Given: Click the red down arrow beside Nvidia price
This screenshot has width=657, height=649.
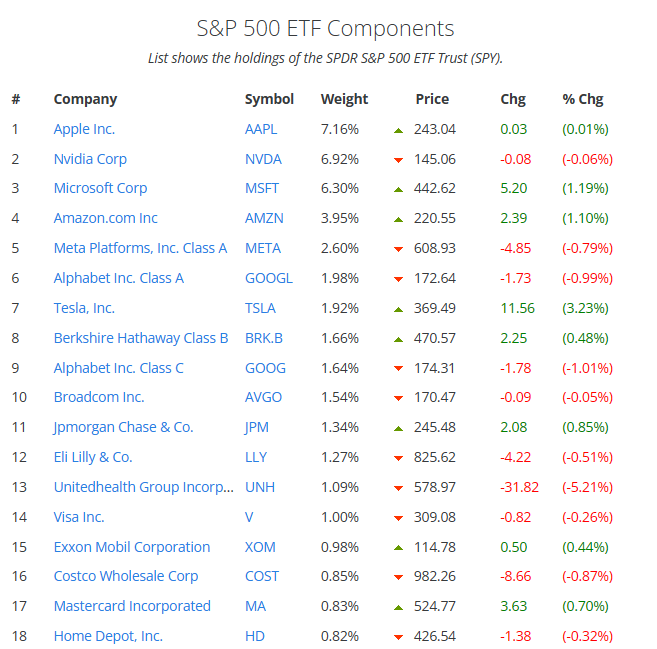Looking at the screenshot, I should [398, 160].
